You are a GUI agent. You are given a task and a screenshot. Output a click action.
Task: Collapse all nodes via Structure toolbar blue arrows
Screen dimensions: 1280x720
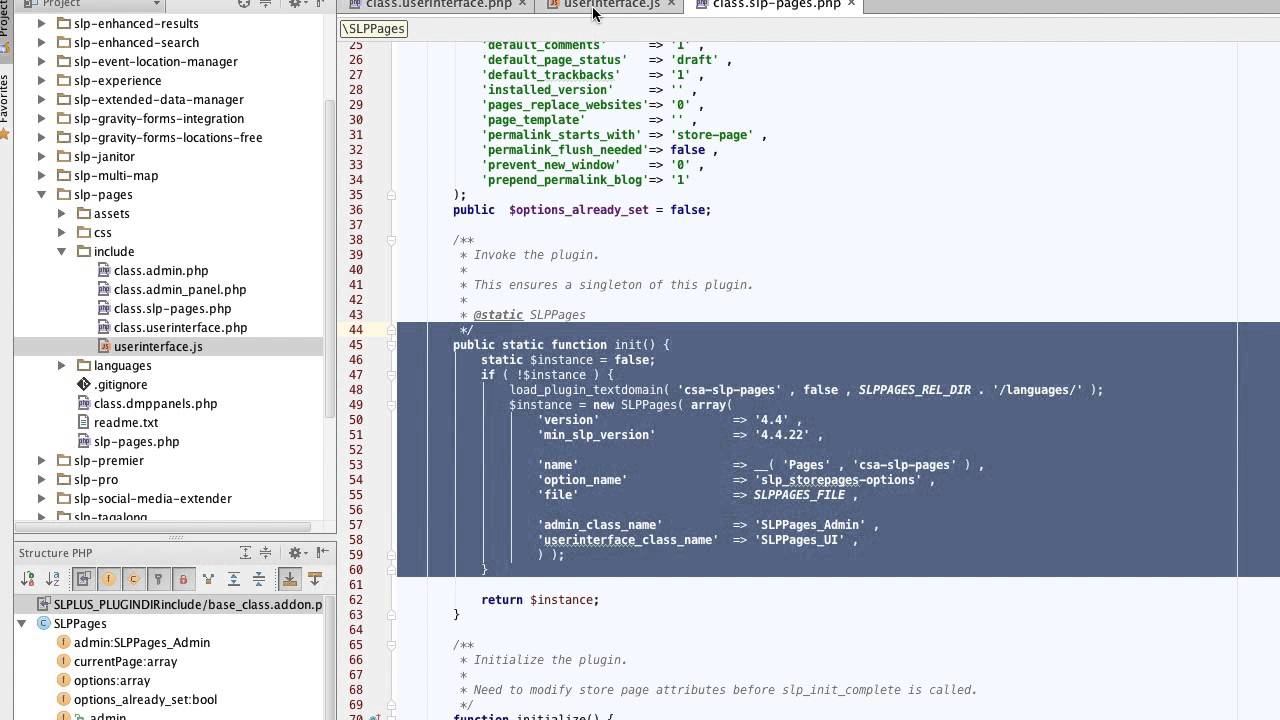click(259, 579)
